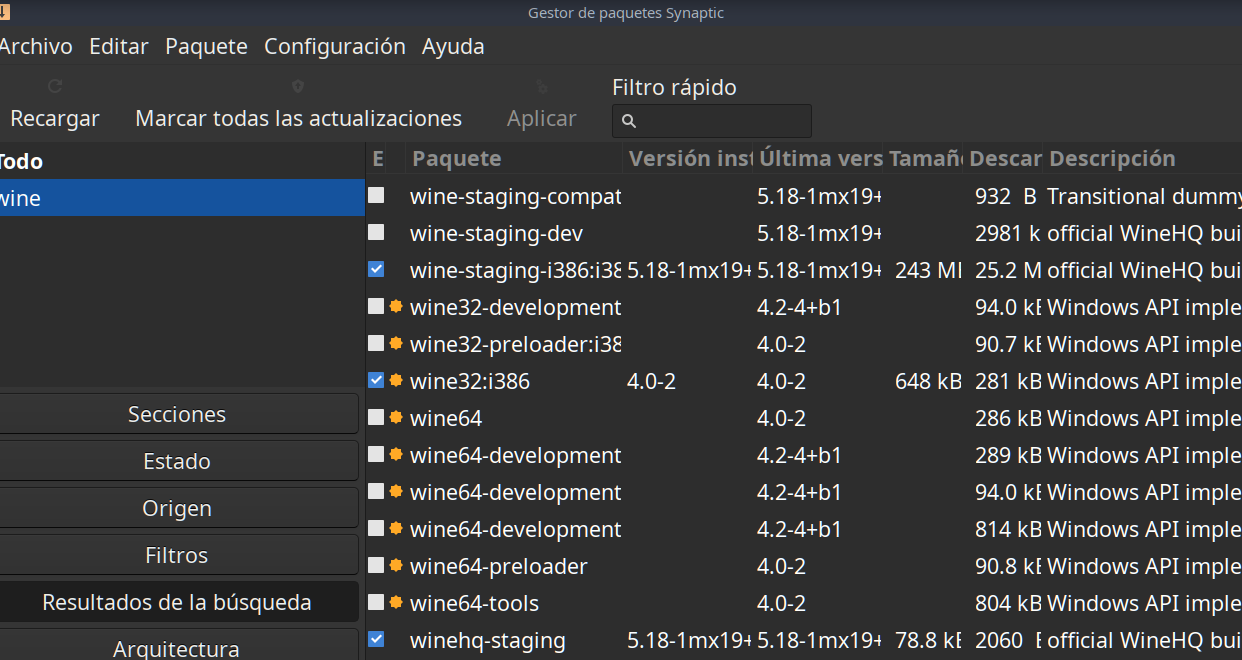Click the orange badge beside wine32:i386
1242x660 pixels.
pyautogui.click(x=396, y=380)
